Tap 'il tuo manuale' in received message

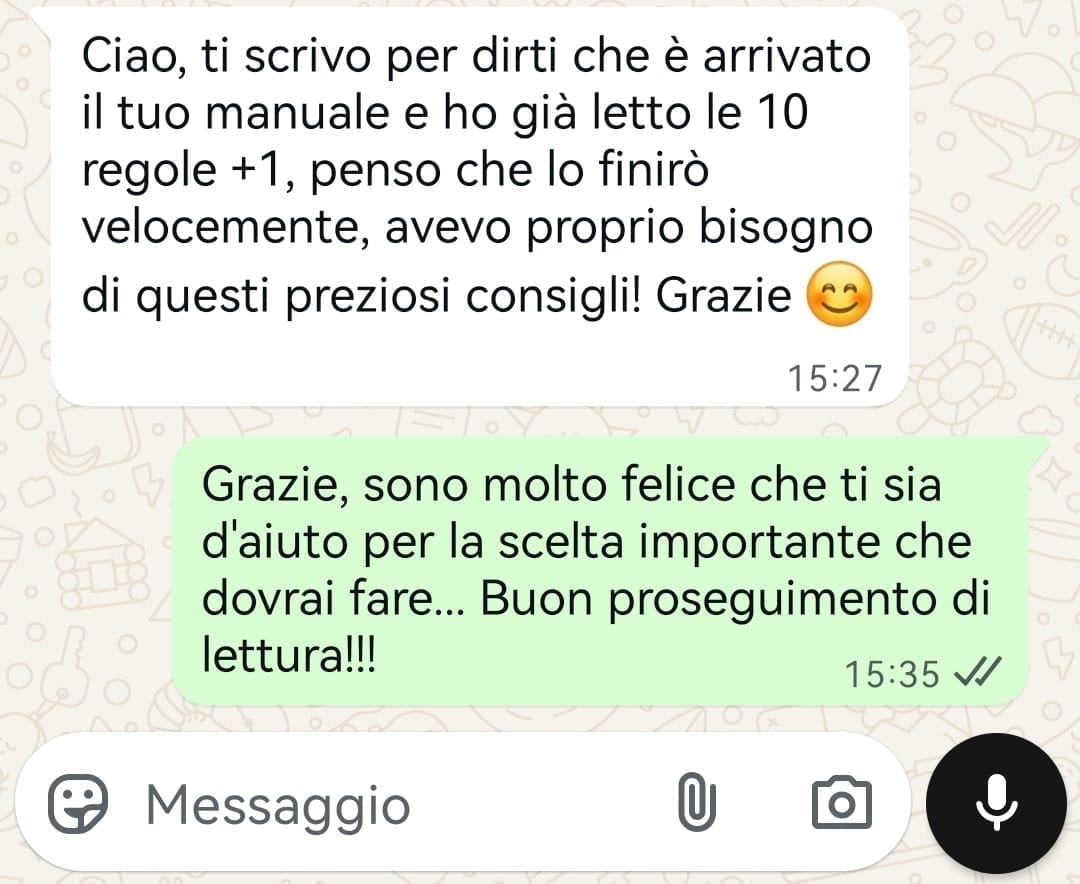[x=236, y=112]
